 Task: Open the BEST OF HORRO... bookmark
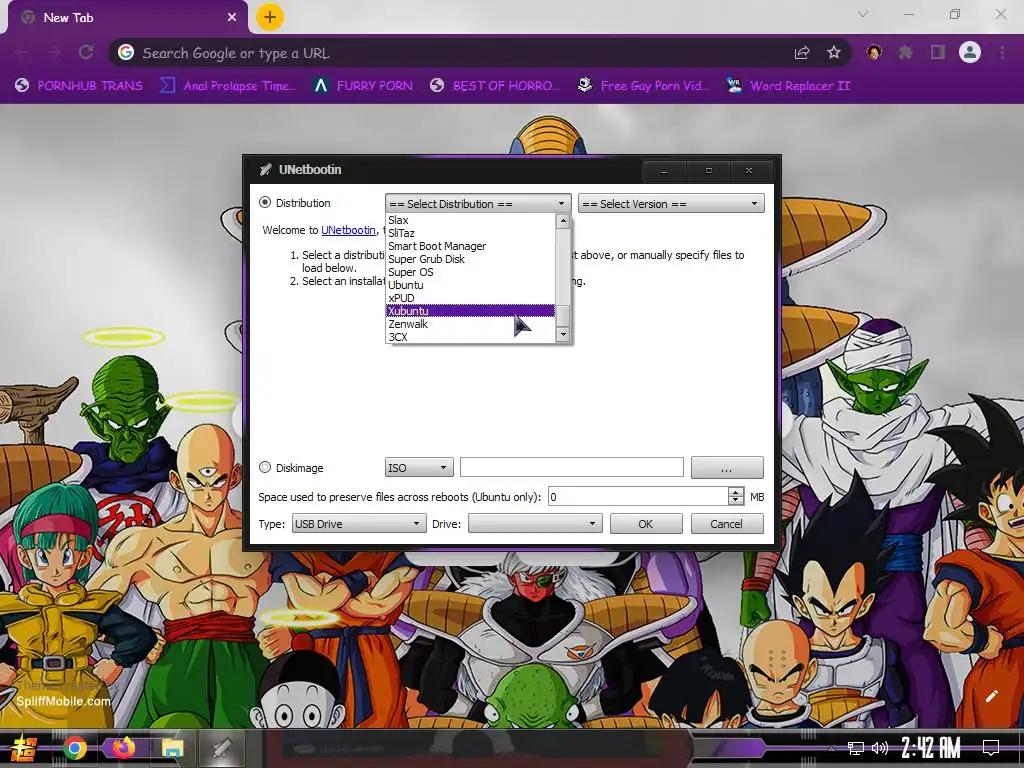coord(495,86)
